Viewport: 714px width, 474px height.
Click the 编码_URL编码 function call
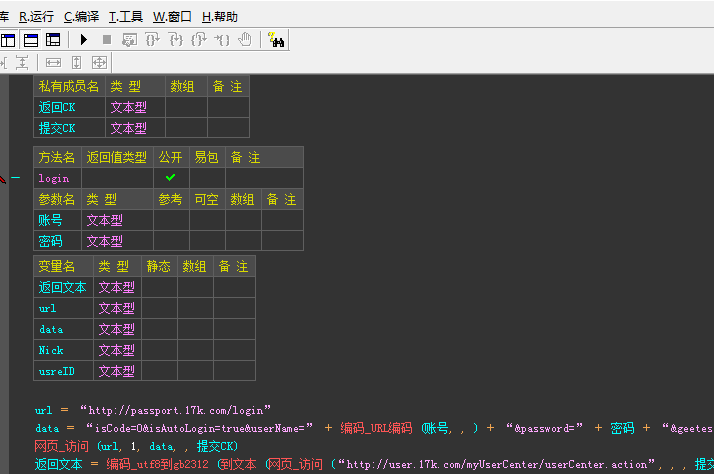coord(376,428)
